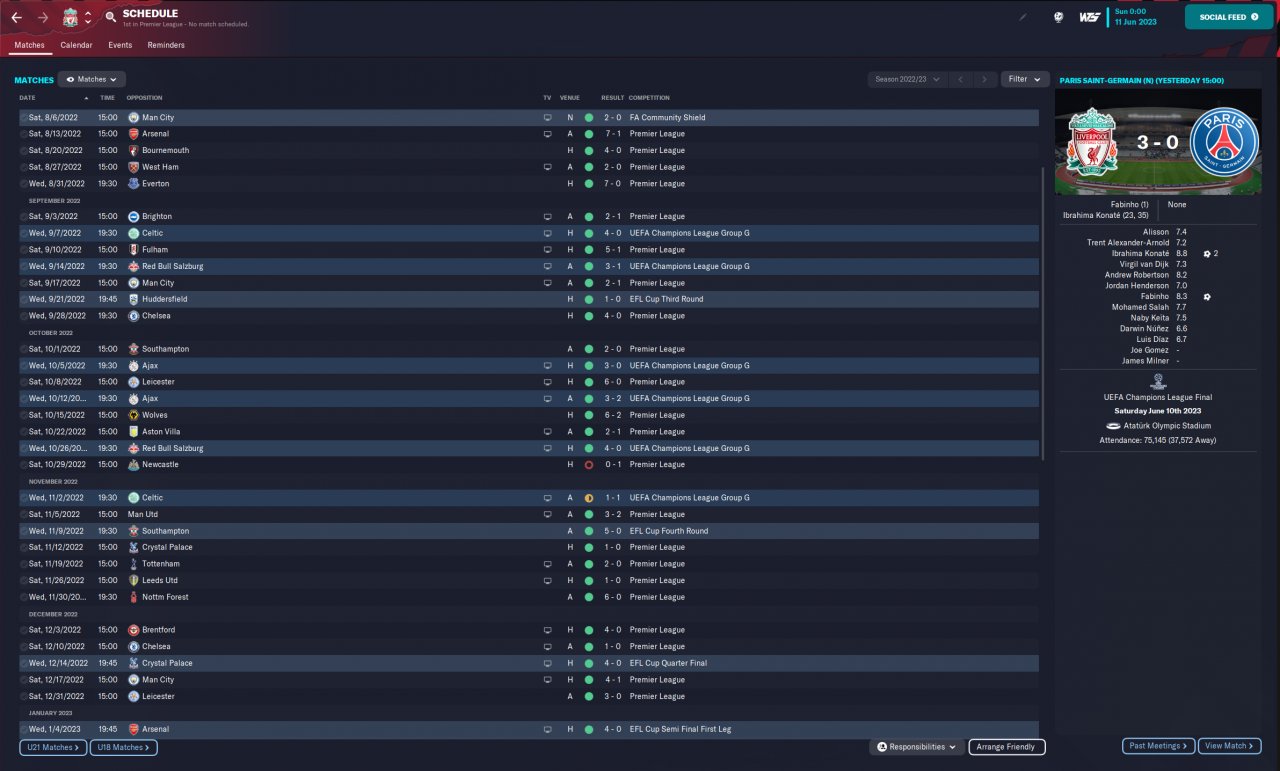The width and height of the screenshot is (1280, 771).
Task: Go back using the left arrow
Action: tap(16, 18)
